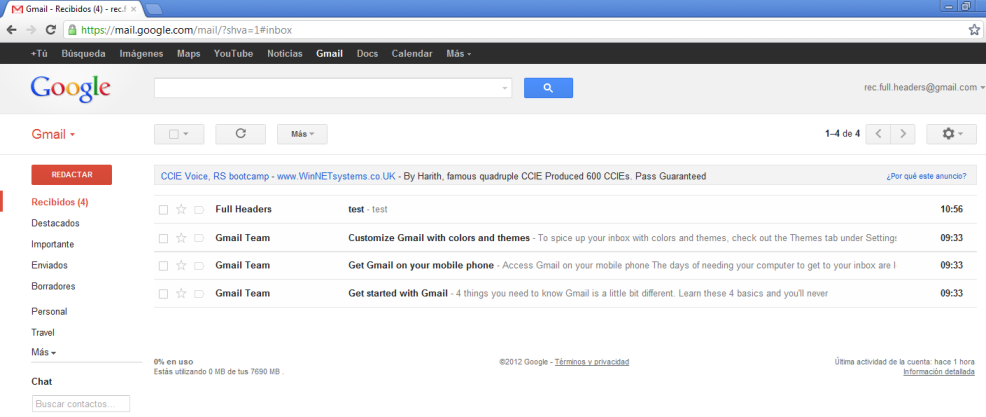The height and width of the screenshot is (417, 986).
Task: Star the Get Gmail on your mobile email
Action: click(181, 265)
